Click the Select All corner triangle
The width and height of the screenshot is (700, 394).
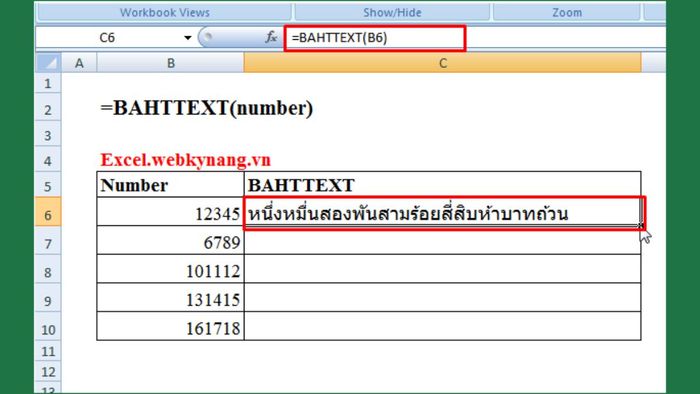pos(48,63)
